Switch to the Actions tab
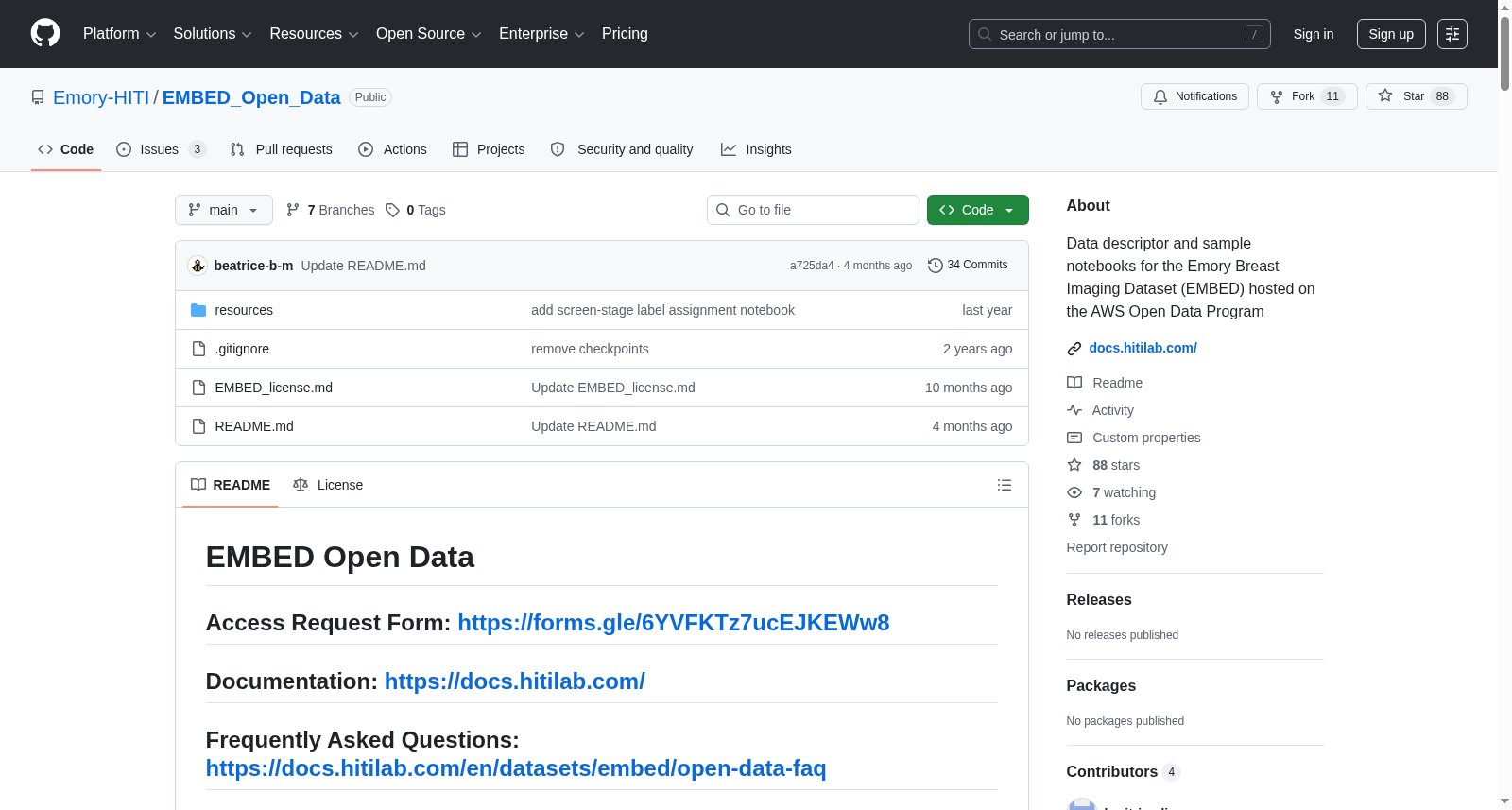1512x810 pixels. point(393,149)
